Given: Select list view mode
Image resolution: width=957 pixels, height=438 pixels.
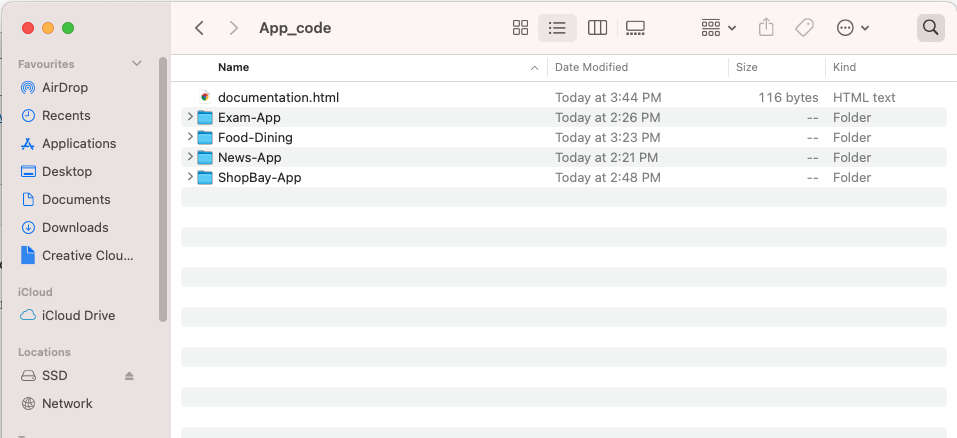Looking at the screenshot, I should (x=557, y=27).
